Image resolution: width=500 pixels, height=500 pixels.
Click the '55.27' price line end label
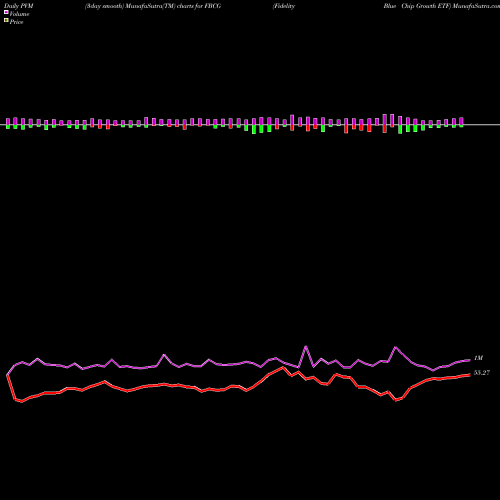[482, 373]
